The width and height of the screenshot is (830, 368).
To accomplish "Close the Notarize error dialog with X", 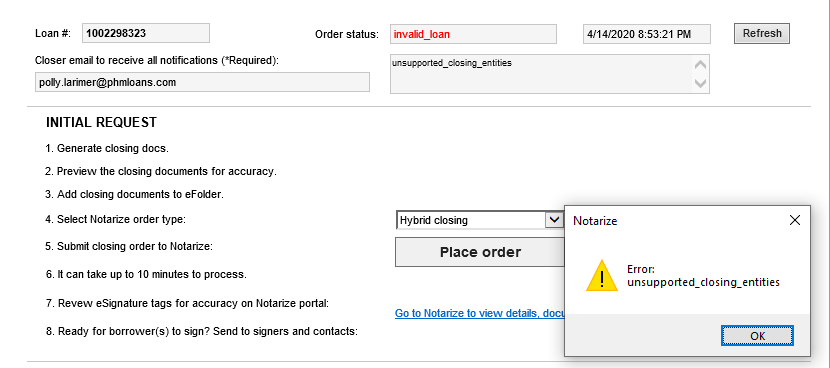I will 795,220.
